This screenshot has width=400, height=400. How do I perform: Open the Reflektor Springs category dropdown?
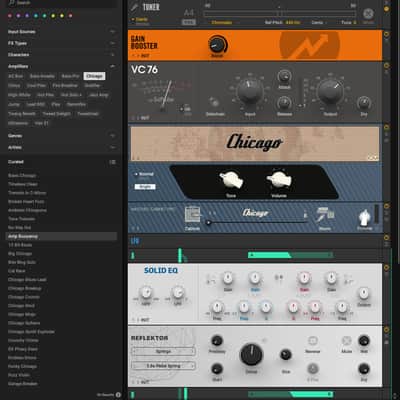[163, 351]
